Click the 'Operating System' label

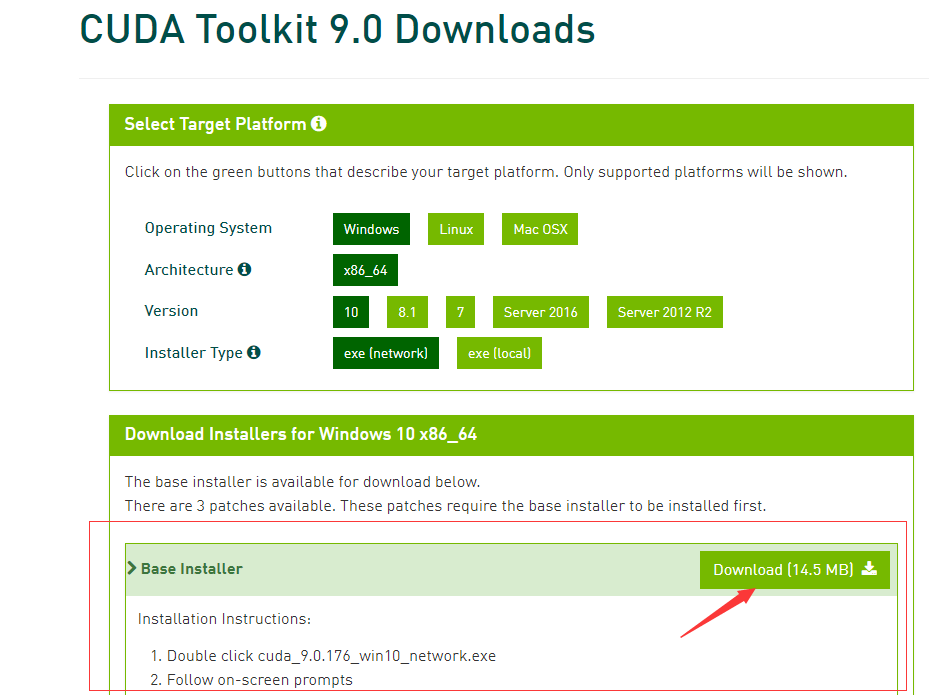click(208, 228)
